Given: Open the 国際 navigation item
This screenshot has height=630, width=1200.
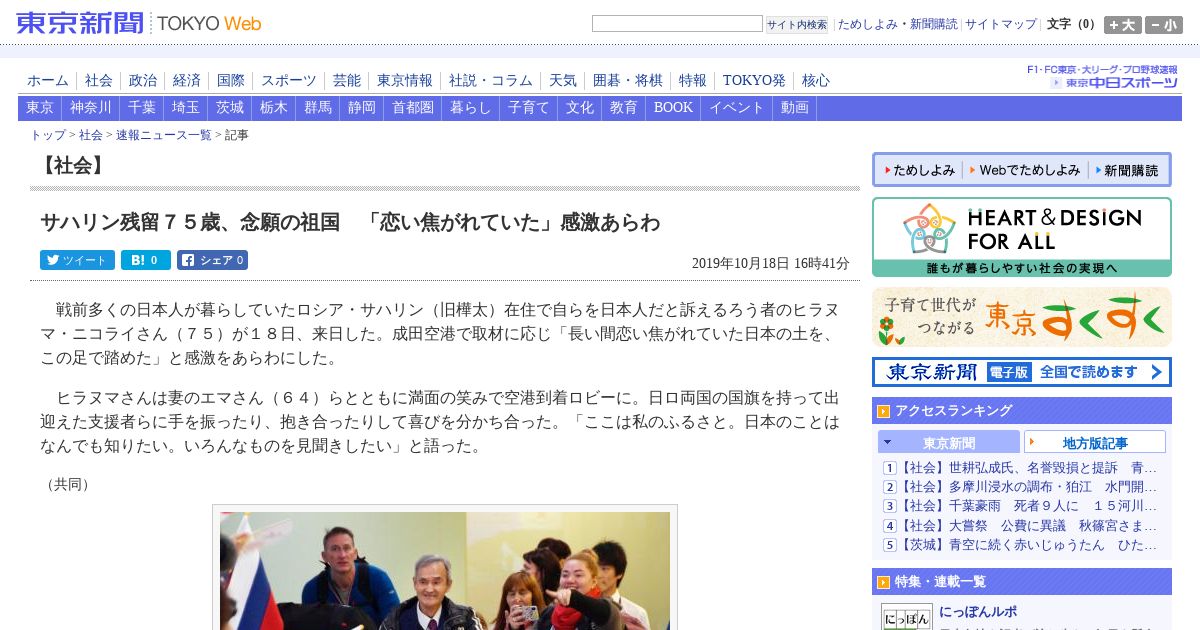Looking at the screenshot, I should click(231, 81).
